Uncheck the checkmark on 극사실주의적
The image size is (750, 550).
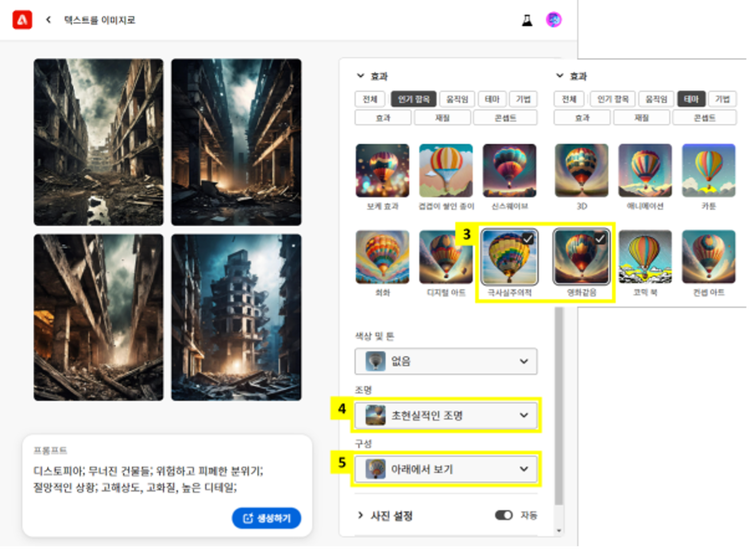528,239
